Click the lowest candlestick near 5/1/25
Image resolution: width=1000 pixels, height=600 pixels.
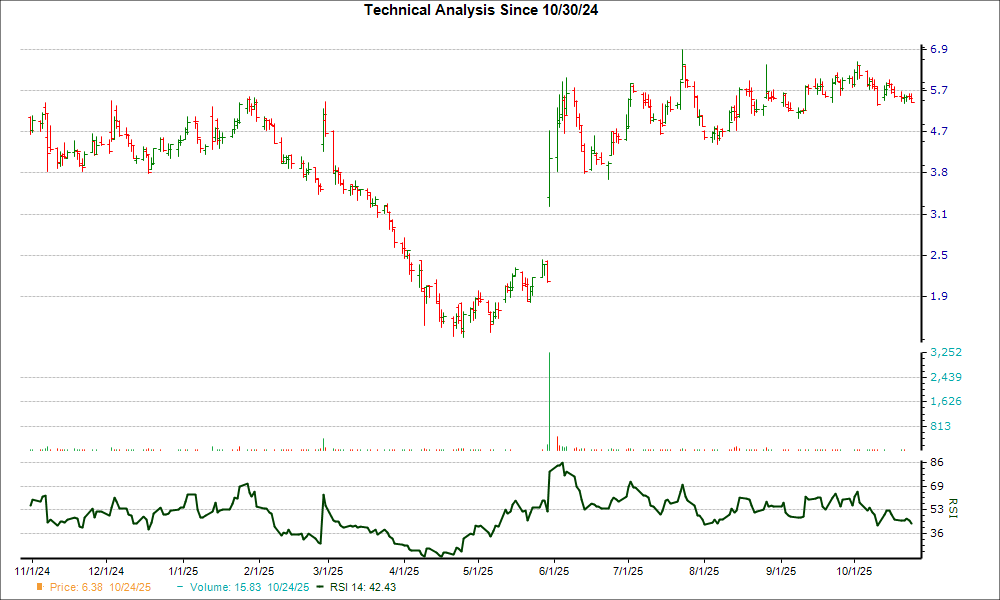tap(461, 330)
